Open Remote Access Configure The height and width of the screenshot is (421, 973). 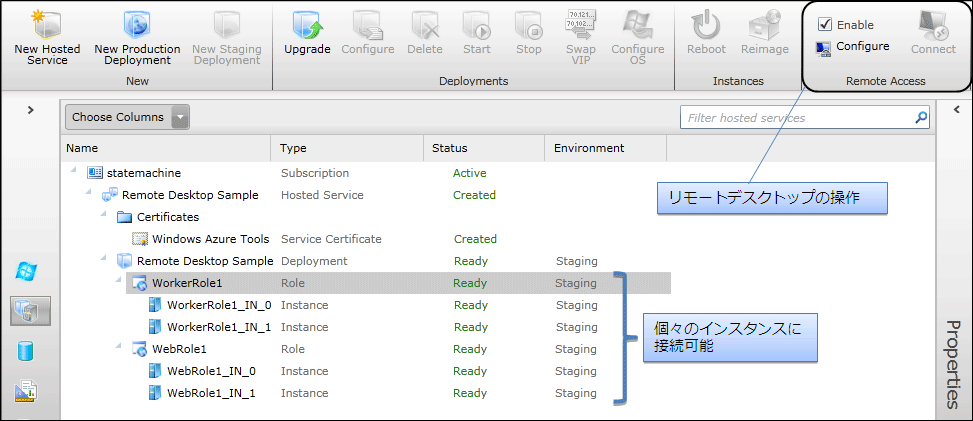coord(853,47)
